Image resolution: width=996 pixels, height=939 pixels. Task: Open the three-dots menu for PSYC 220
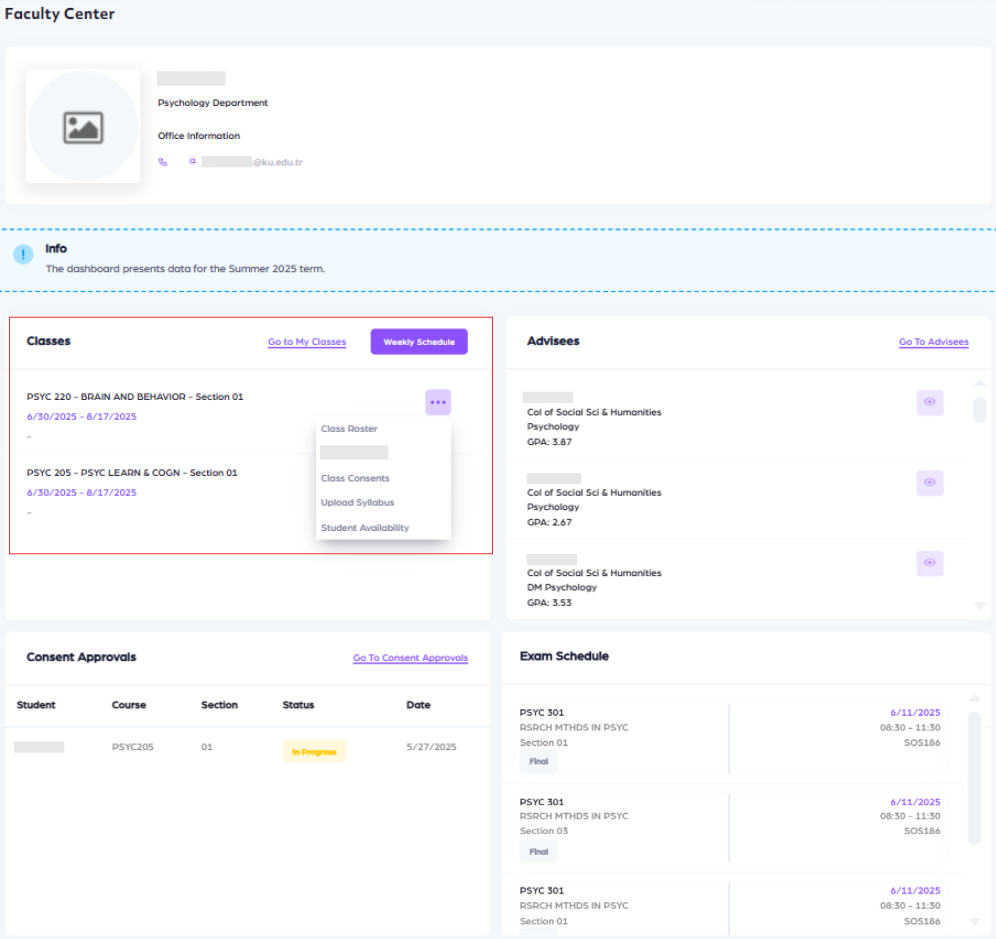(x=438, y=402)
